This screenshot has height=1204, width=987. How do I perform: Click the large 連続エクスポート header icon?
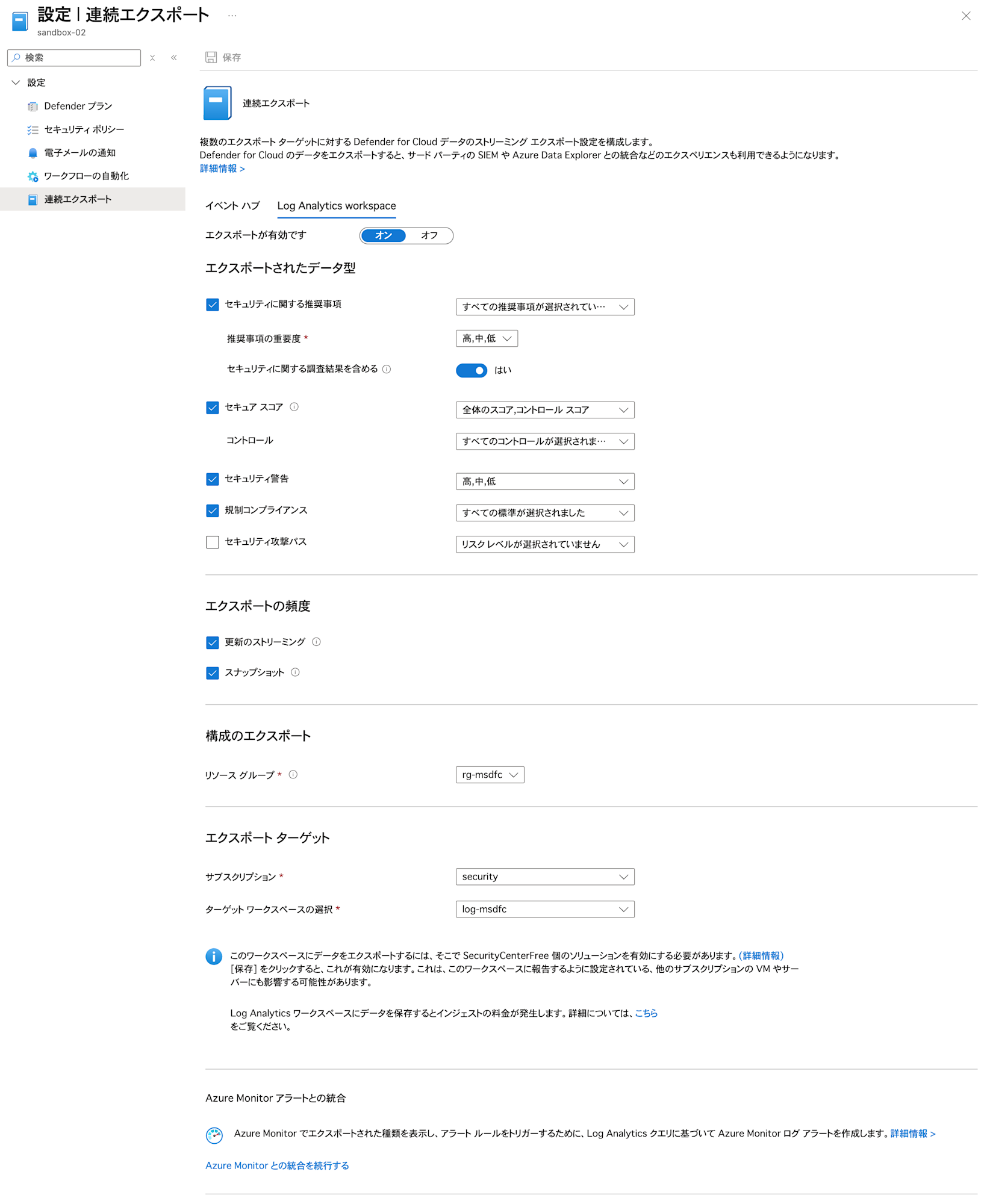pyautogui.click(x=217, y=104)
